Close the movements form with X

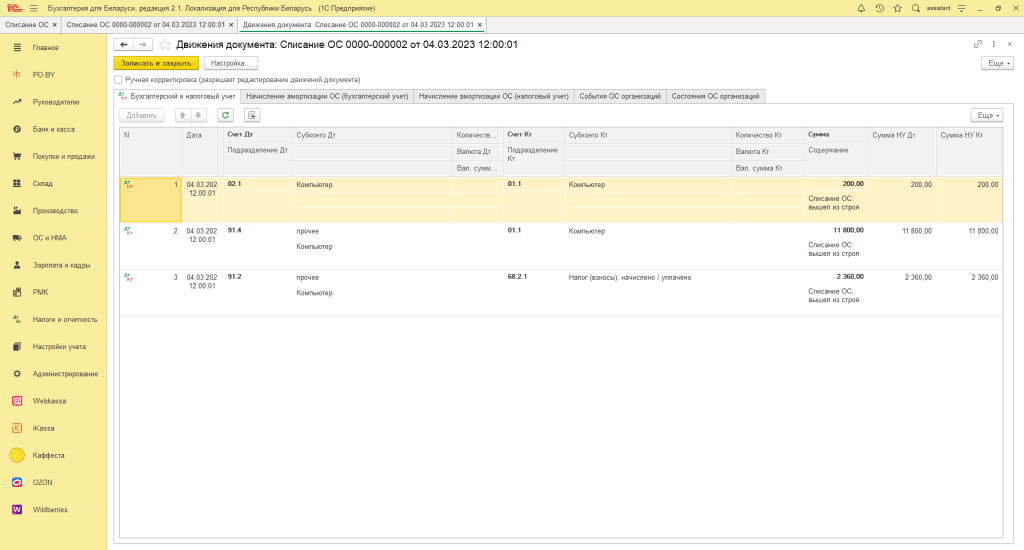pyautogui.click(x=1010, y=44)
